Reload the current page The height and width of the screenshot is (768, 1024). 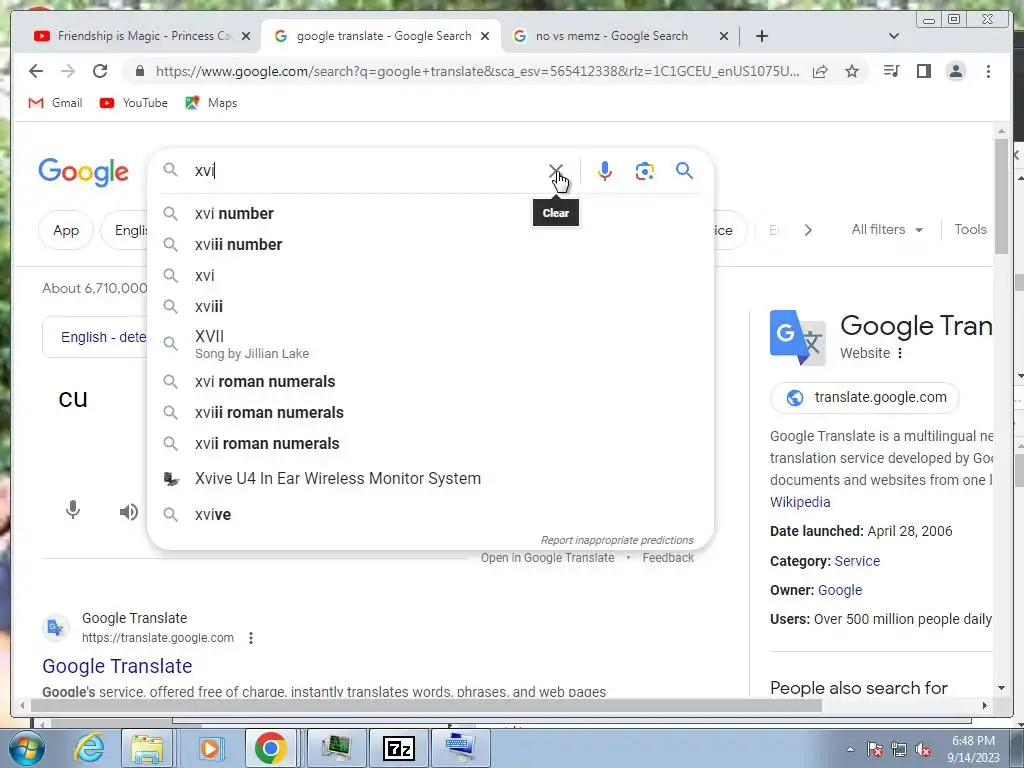(x=99, y=71)
